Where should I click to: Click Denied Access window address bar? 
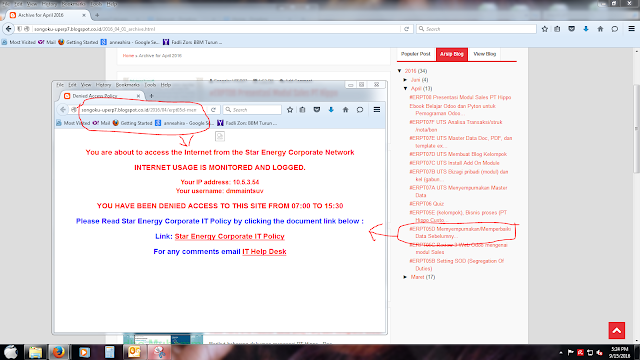point(143,109)
